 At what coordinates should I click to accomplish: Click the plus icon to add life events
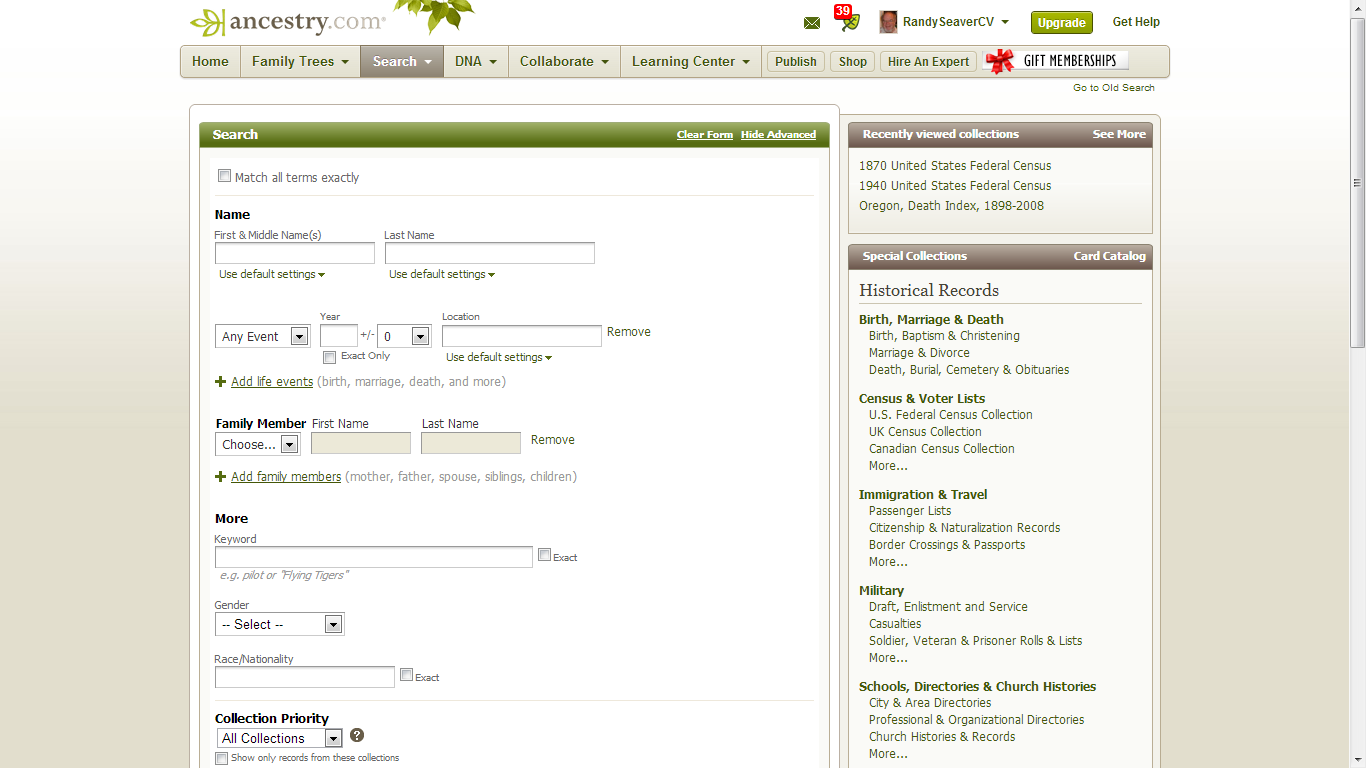[221, 381]
